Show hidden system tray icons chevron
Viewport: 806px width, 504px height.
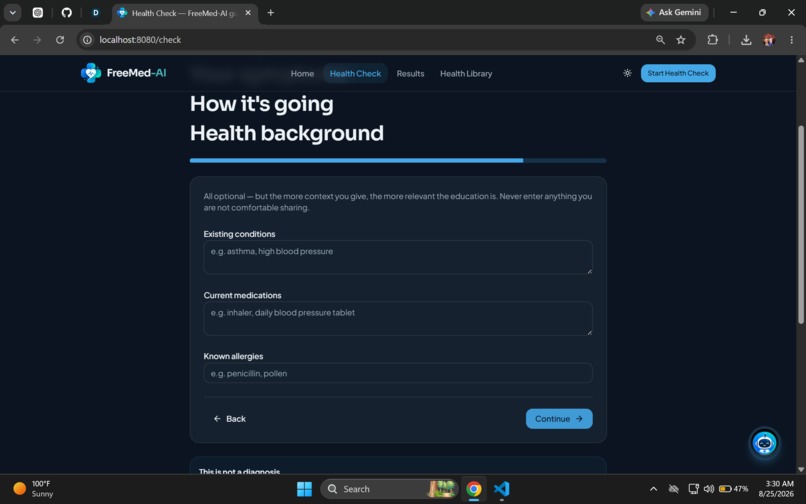(x=653, y=489)
